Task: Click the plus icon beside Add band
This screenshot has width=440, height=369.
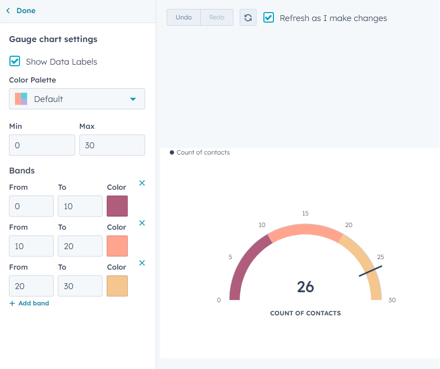Action: click(12, 303)
